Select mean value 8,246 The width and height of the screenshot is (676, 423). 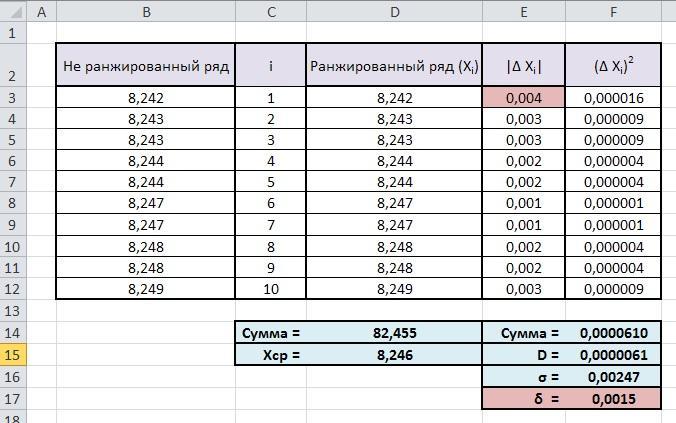tap(394, 355)
